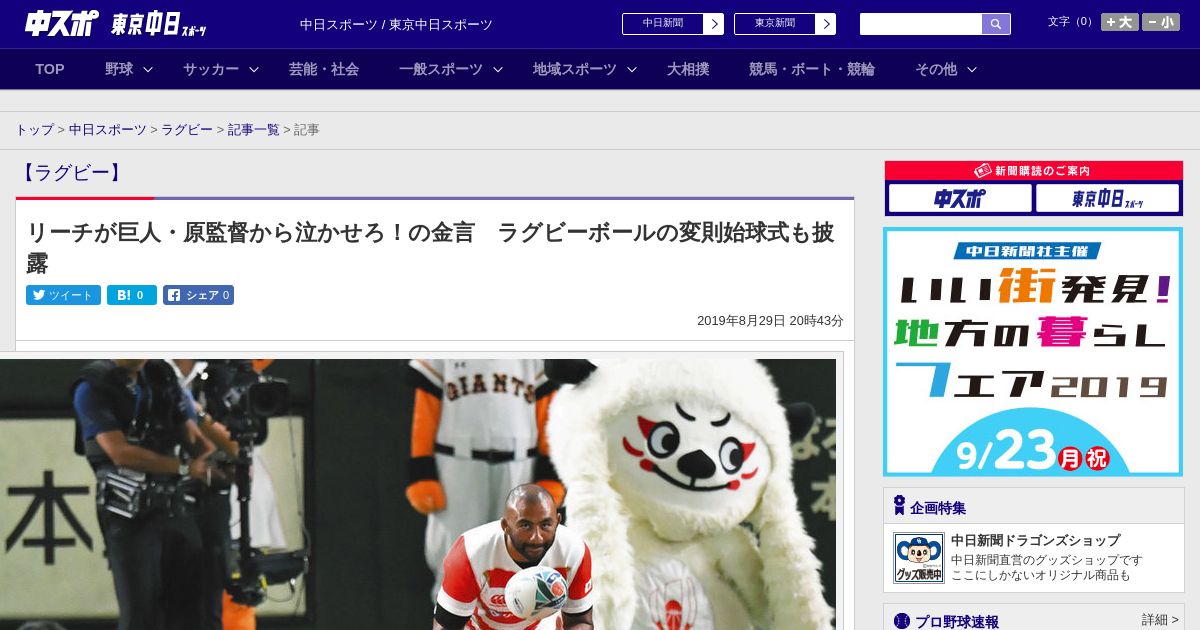Open the 東京新聞 link button

tap(785, 24)
